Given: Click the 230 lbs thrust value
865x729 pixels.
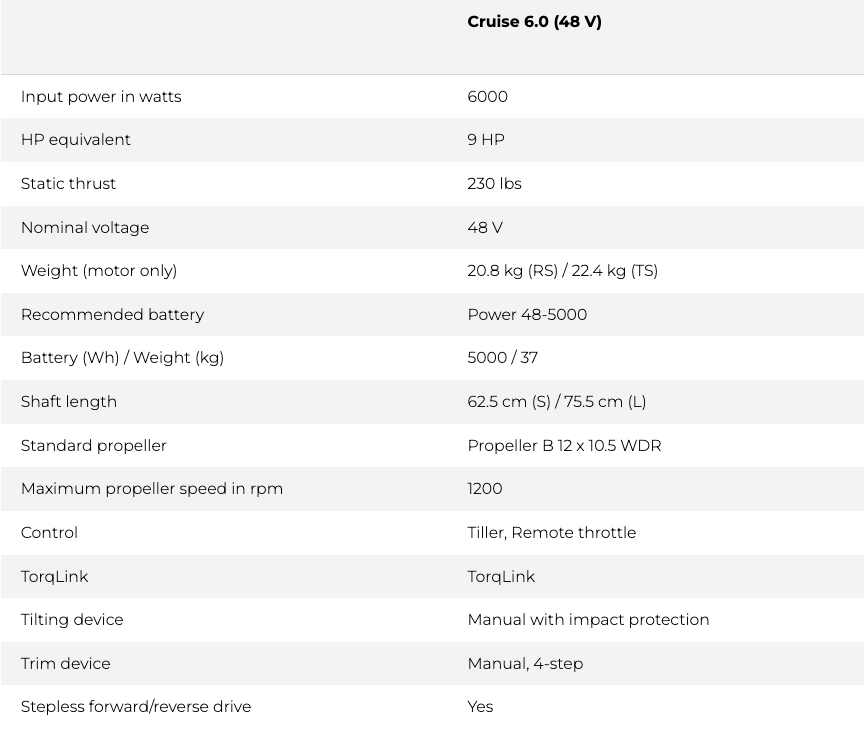Looking at the screenshot, I should pyautogui.click(x=494, y=184).
